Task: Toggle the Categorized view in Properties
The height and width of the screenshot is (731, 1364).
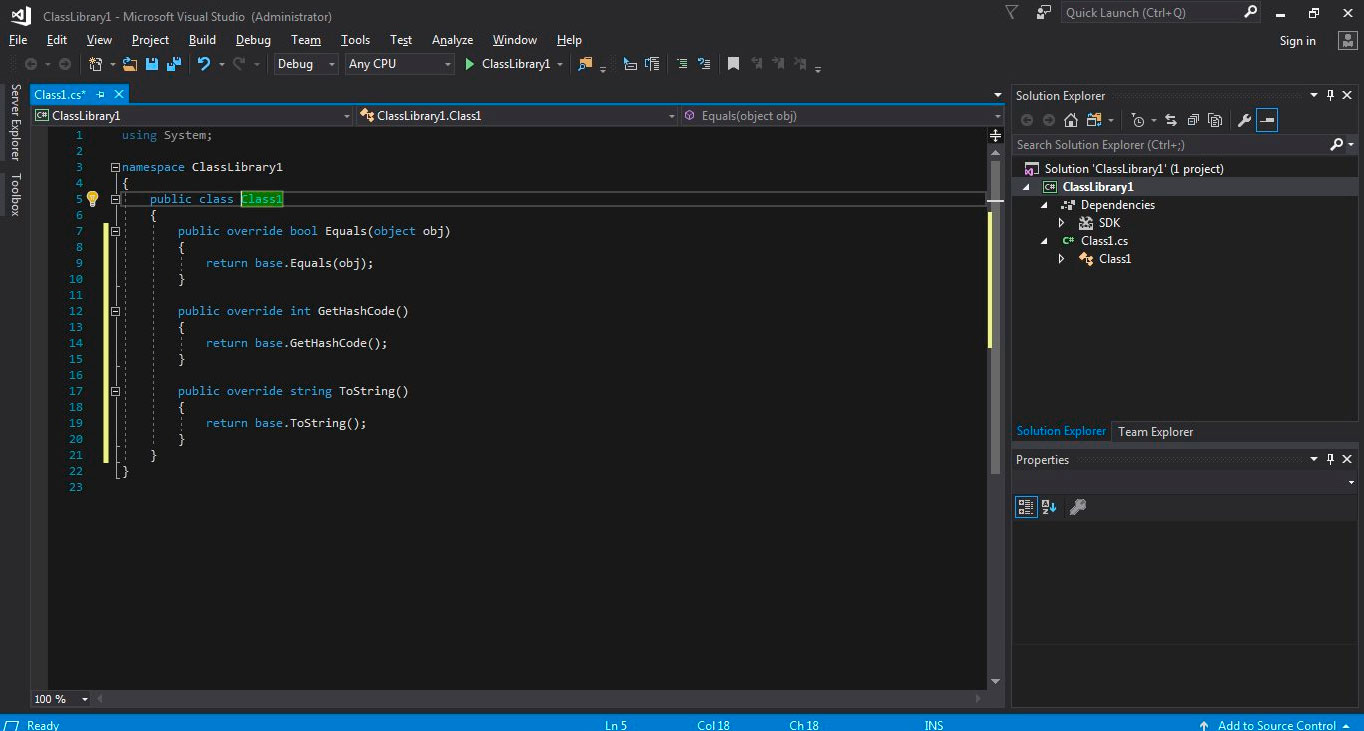Action: (1026, 507)
